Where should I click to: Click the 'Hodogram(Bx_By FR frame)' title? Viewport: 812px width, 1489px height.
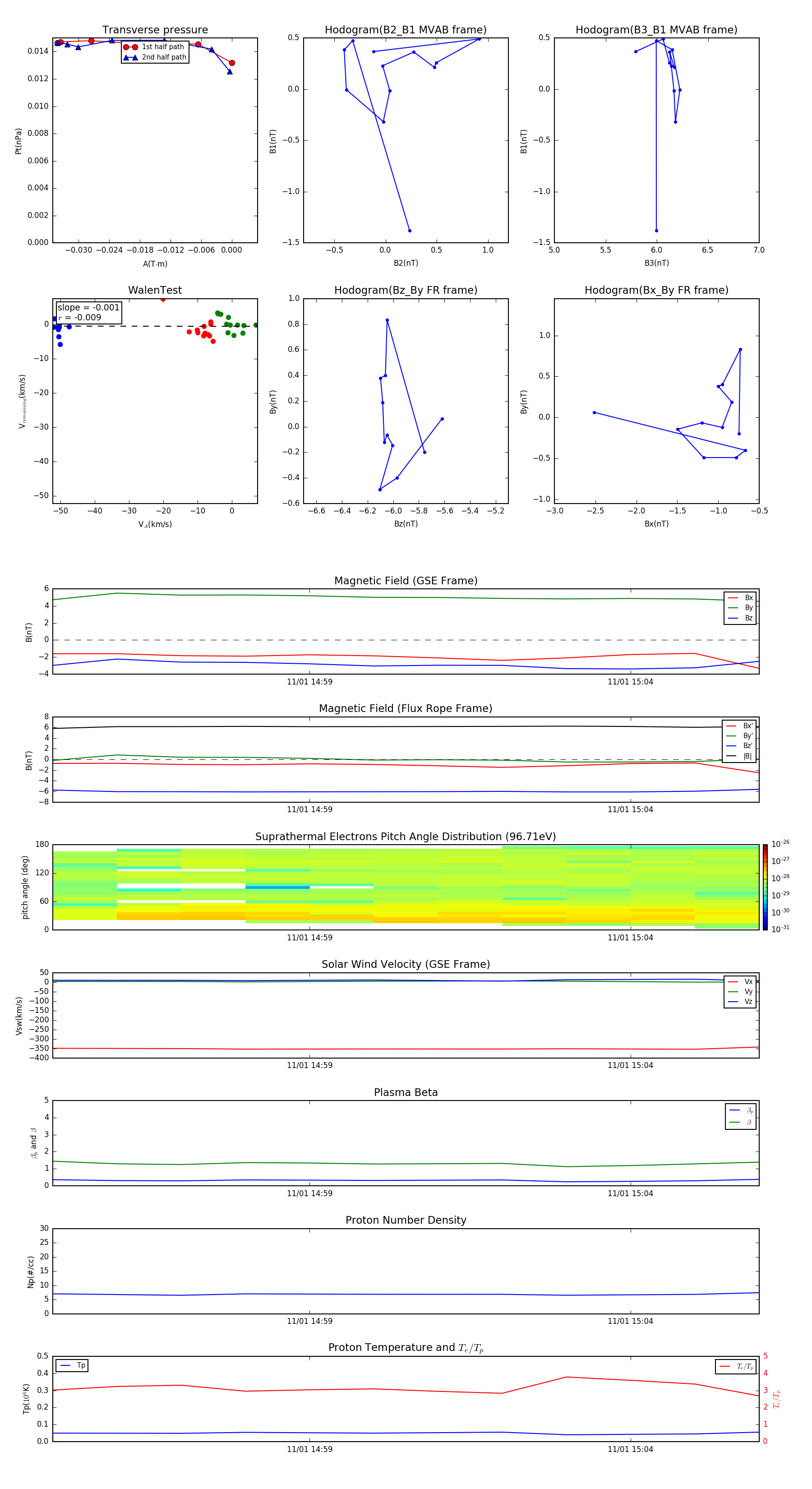[656, 290]
